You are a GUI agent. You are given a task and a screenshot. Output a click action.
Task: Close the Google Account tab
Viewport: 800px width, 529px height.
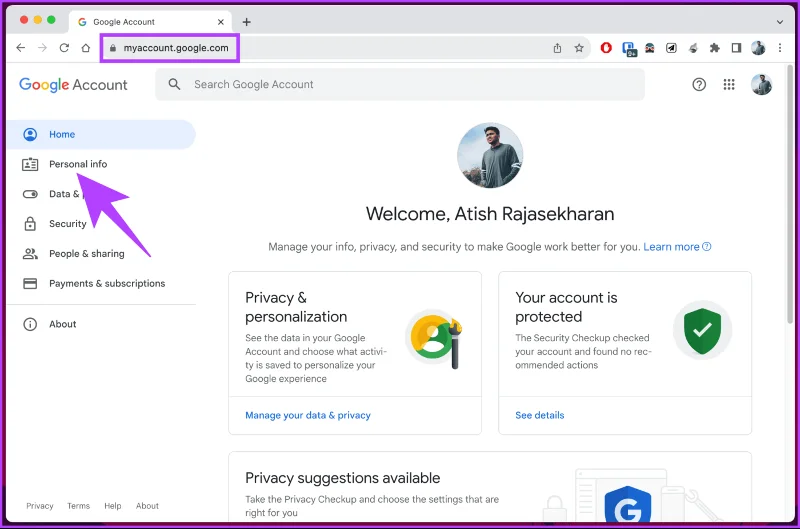pyautogui.click(x=220, y=22)
